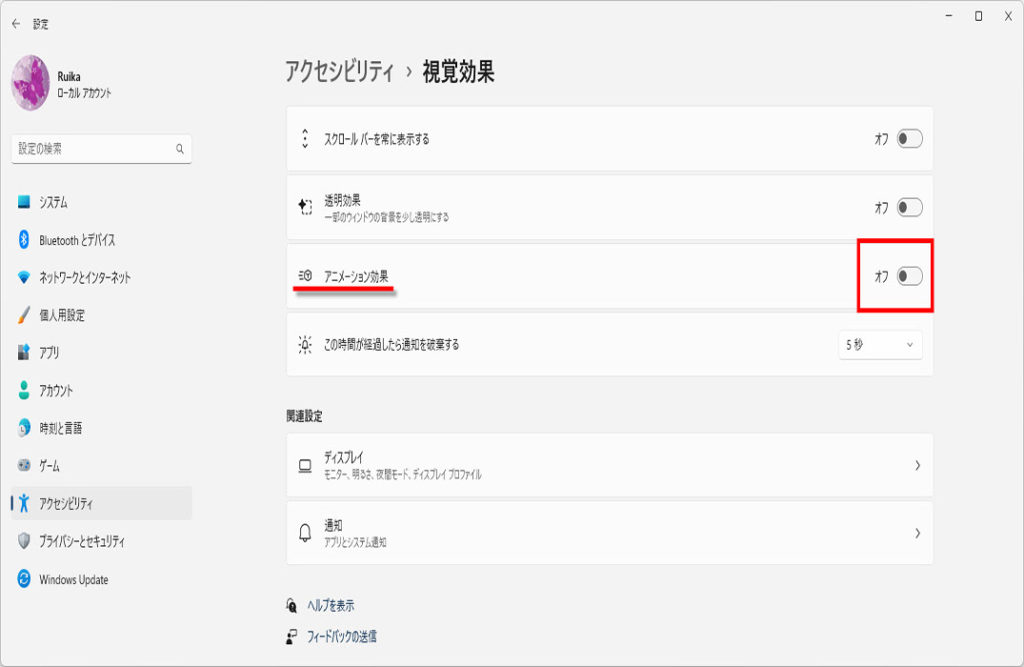Click the back arrow icon in title bar
The height and width of the screenshot is (667, 1024).
tap(16, 24)
